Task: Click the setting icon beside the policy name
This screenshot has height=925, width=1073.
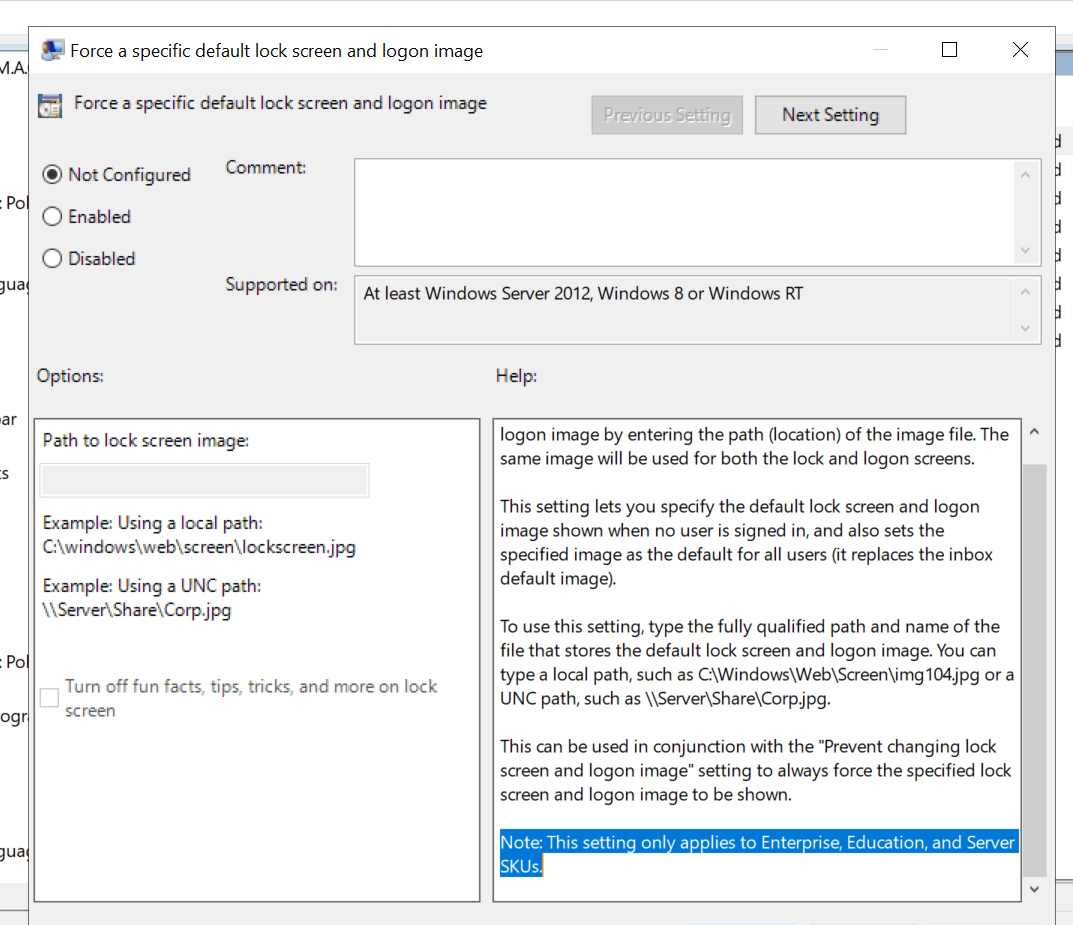Action: coord(50,105)
